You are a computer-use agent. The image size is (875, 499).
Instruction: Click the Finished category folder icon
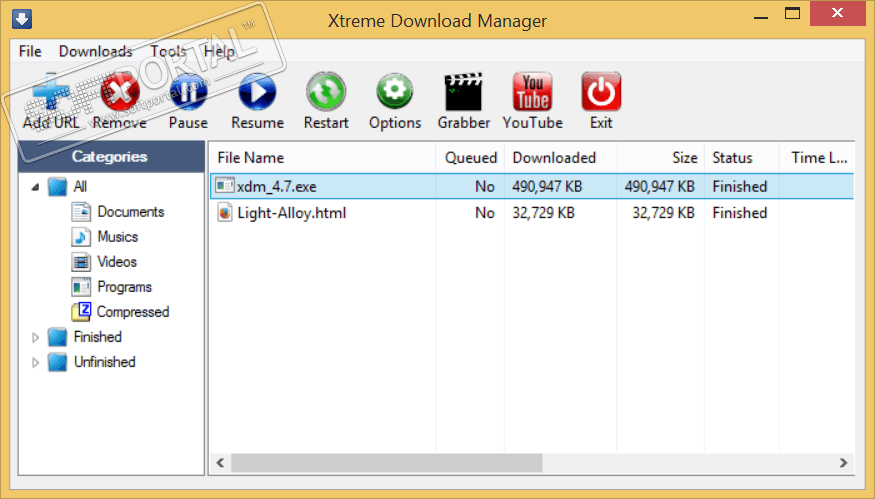[x=57, y=337]
